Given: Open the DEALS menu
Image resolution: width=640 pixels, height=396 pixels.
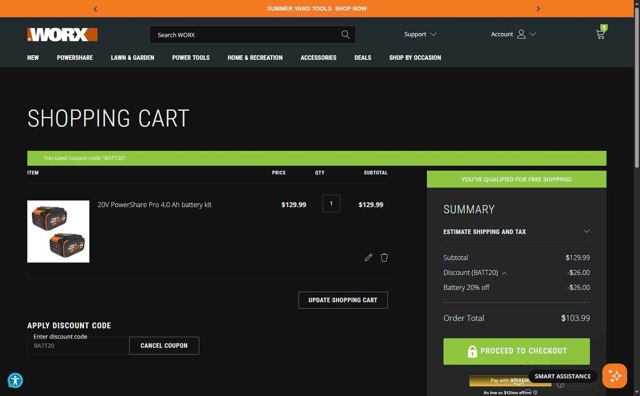Looking at the screenshot, I should (362, 58).
